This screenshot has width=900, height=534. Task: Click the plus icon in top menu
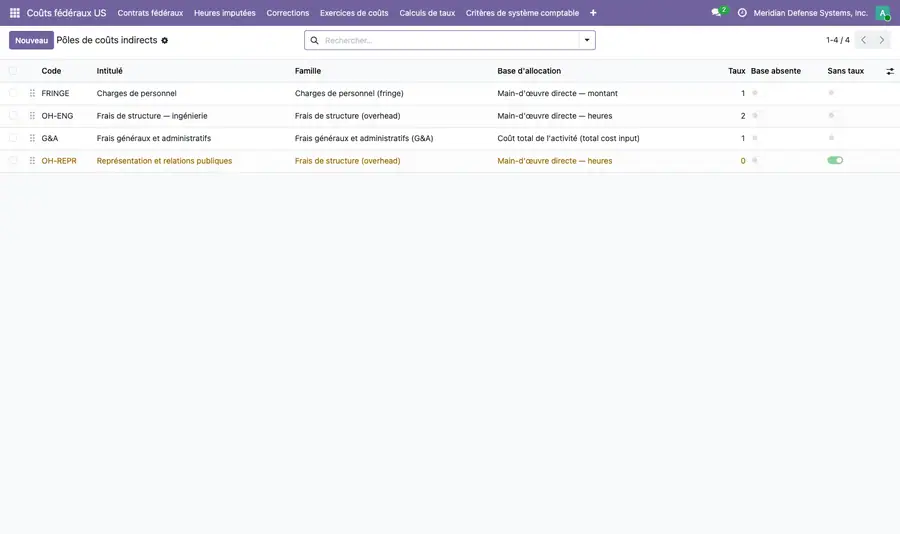pyautogui.click(x=593, y=13)
